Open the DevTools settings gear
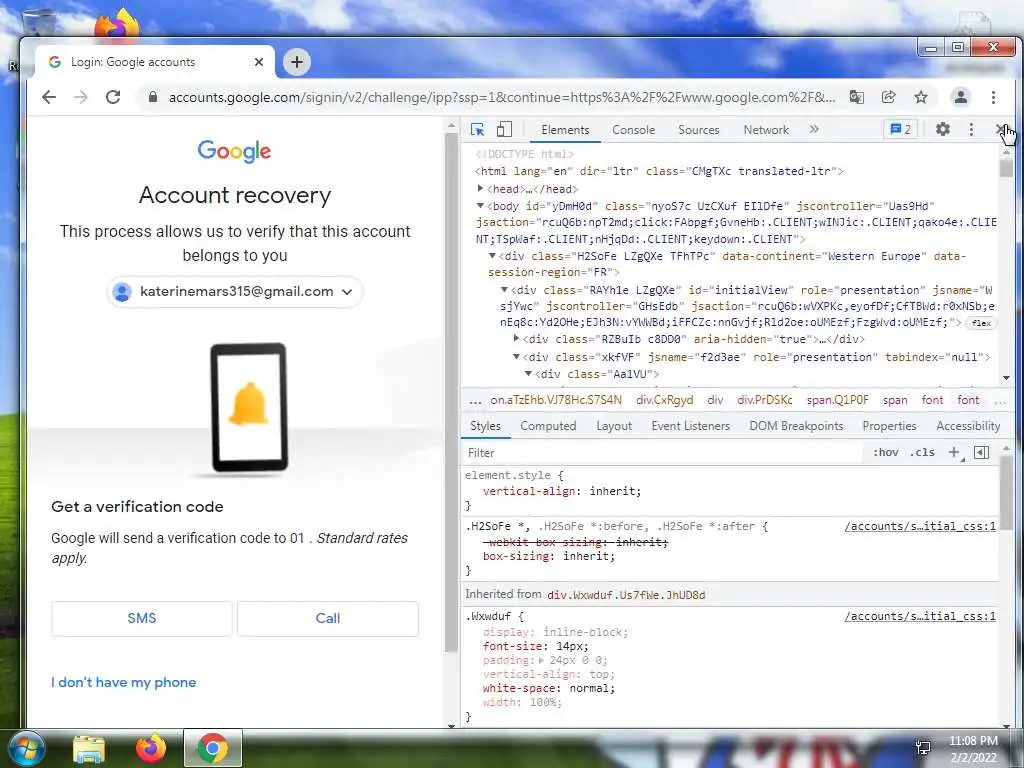 pyautogui.click(x=942, y=129)
